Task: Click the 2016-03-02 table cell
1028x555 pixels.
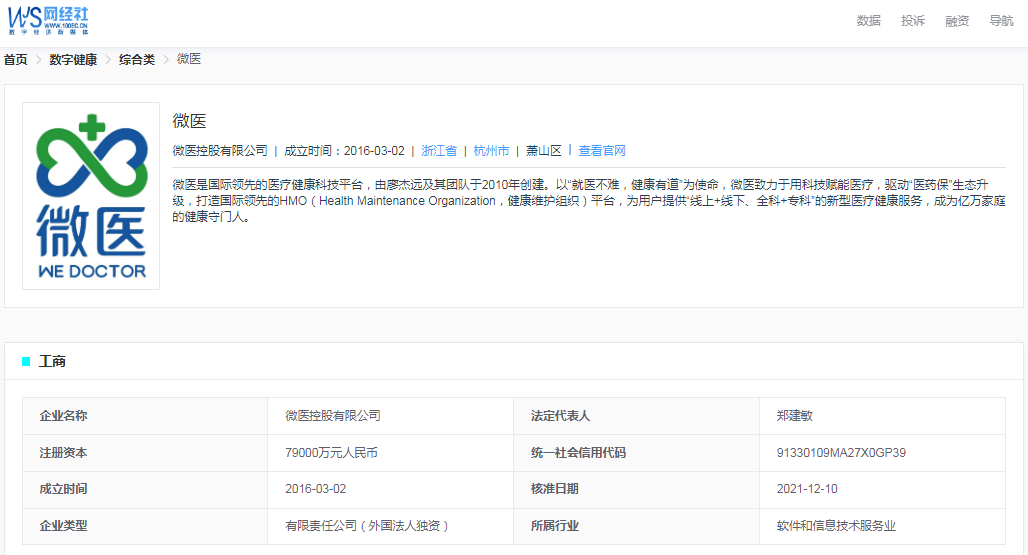Action: click(x=315, y=489)
